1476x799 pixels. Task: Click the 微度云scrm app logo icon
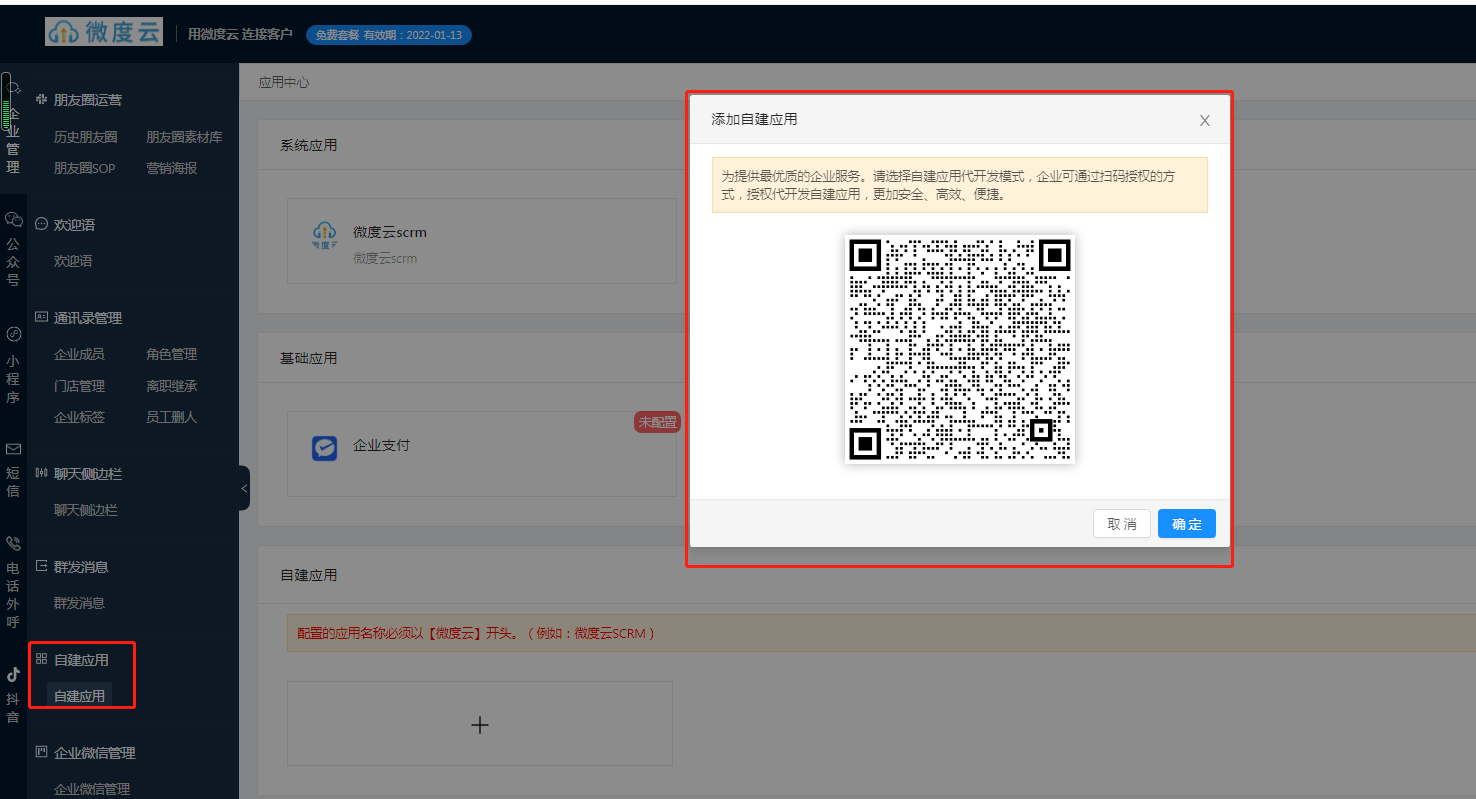click(324, 236)
